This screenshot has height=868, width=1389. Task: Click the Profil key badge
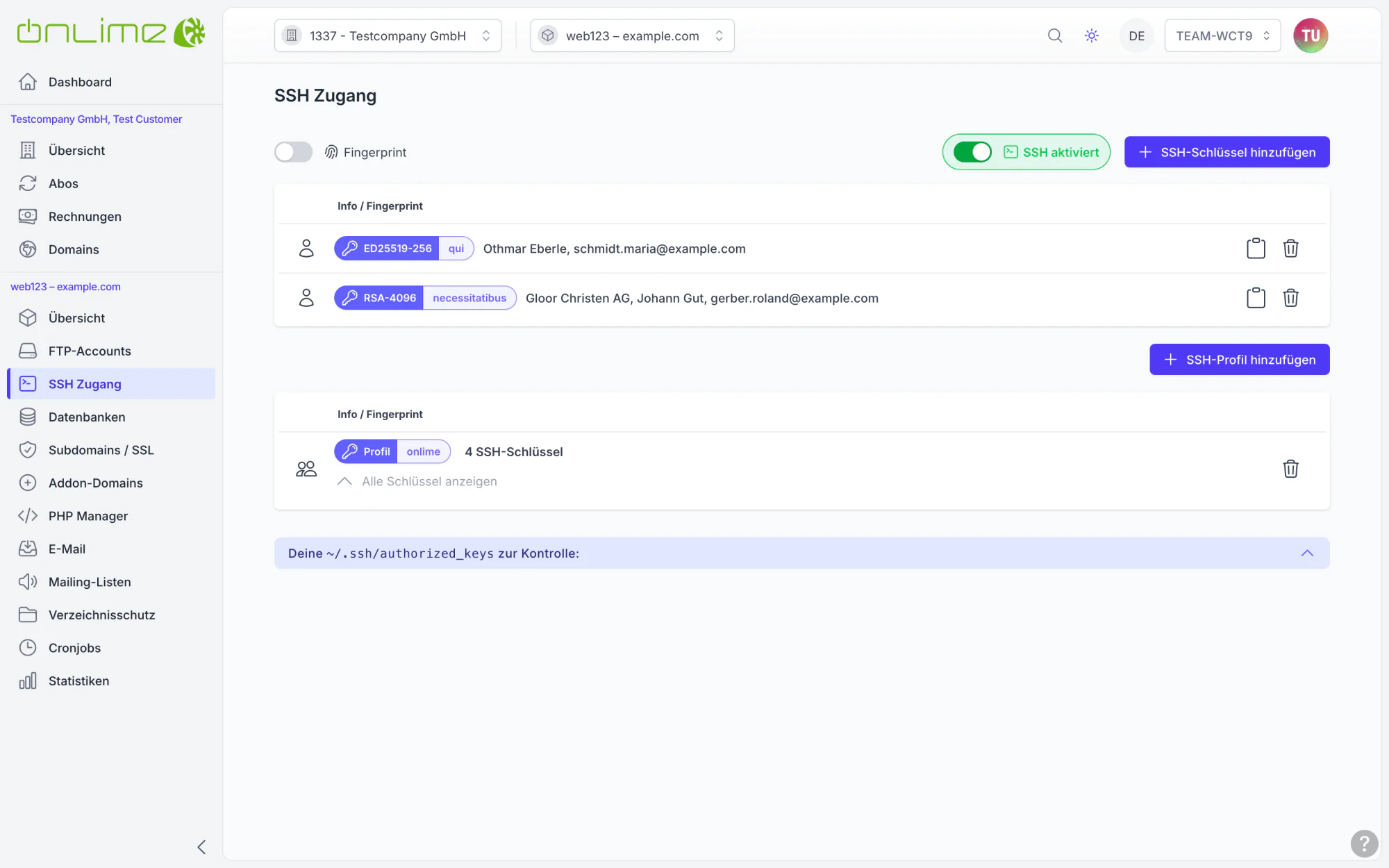[366, 451]
